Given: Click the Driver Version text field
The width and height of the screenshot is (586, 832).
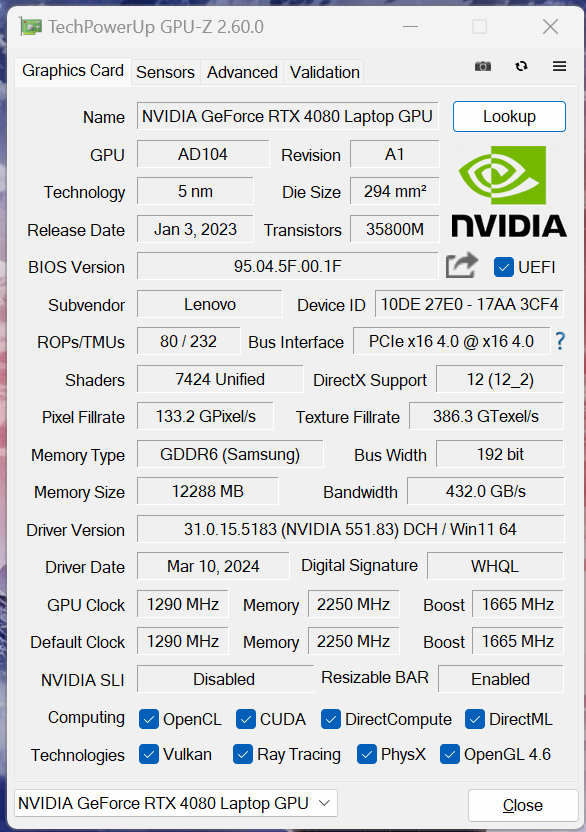Looking at the screenshot, I should pos(350,529).
